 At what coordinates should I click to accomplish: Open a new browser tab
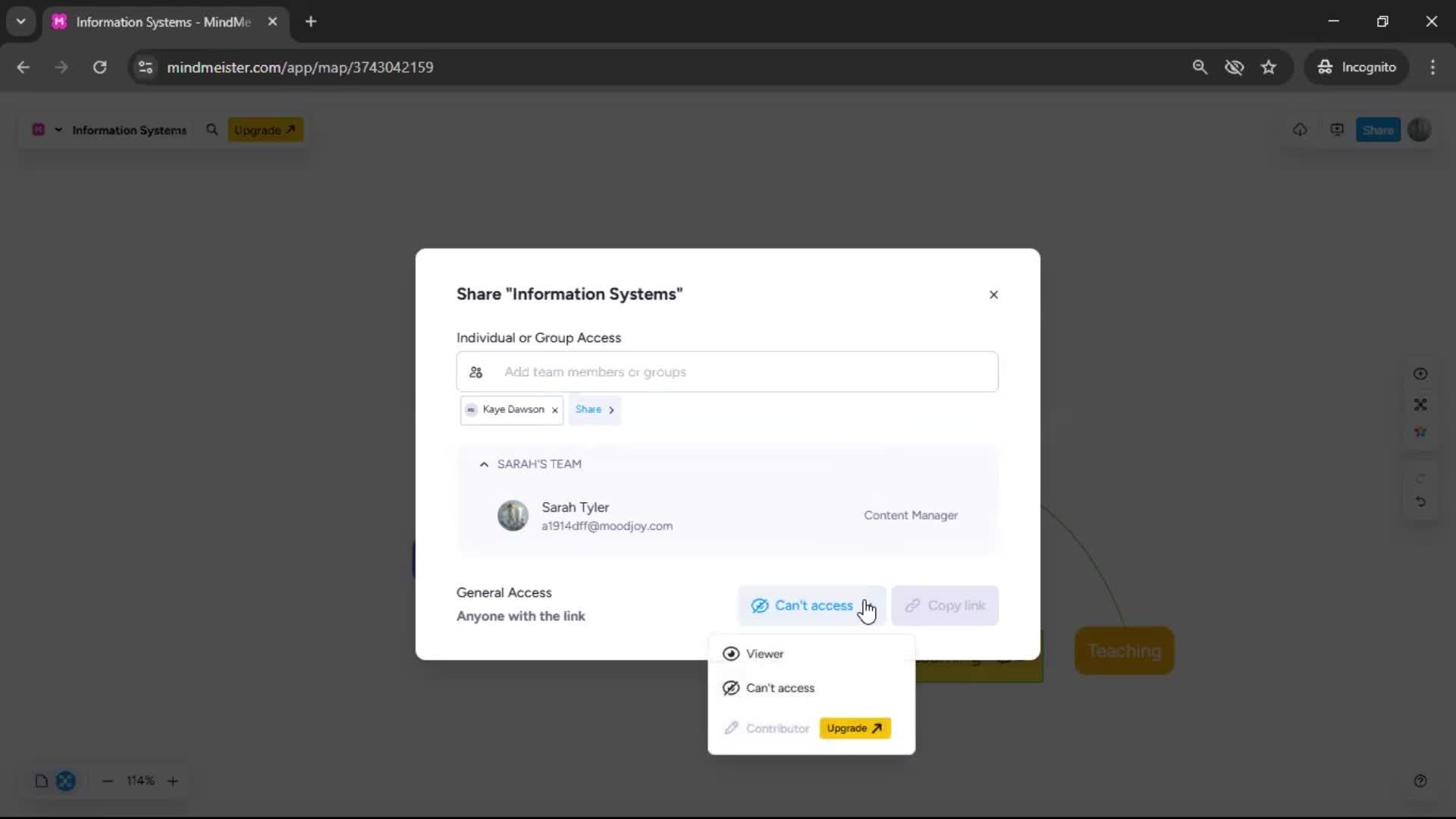(x=311, y=22)
